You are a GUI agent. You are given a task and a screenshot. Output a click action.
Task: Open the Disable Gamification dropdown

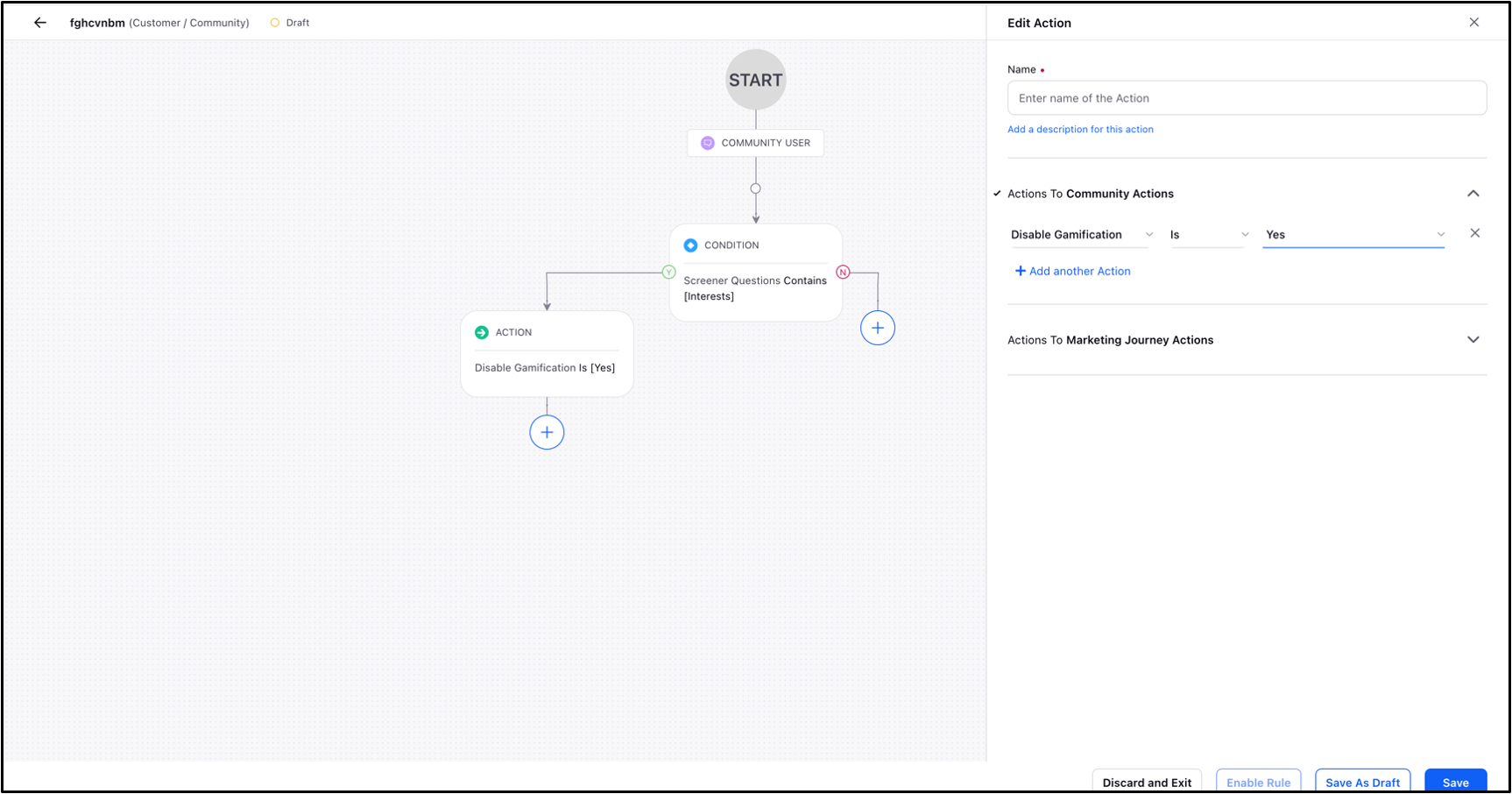point(1082,235)
